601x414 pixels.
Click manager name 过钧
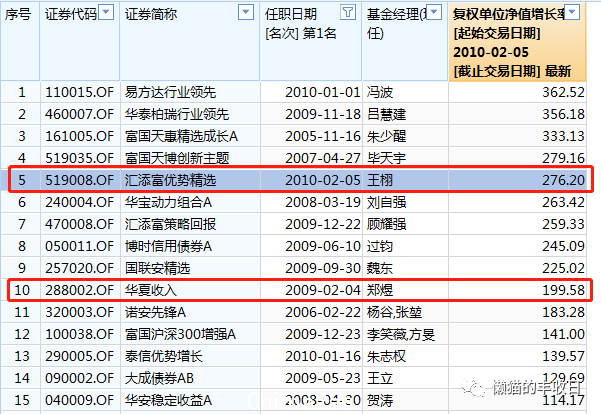pos(379,246)
